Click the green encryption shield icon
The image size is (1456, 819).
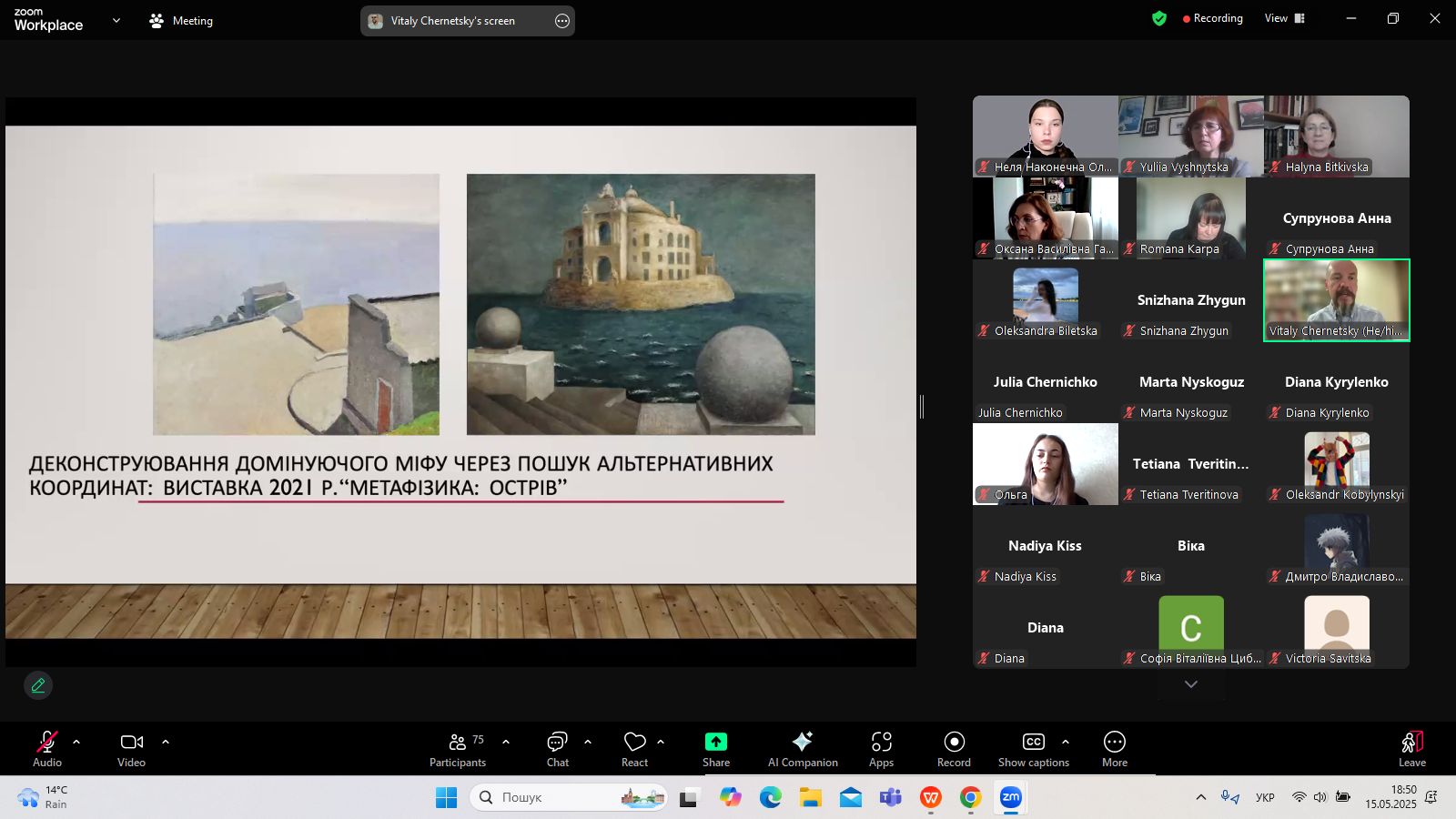coord(1158,18)
